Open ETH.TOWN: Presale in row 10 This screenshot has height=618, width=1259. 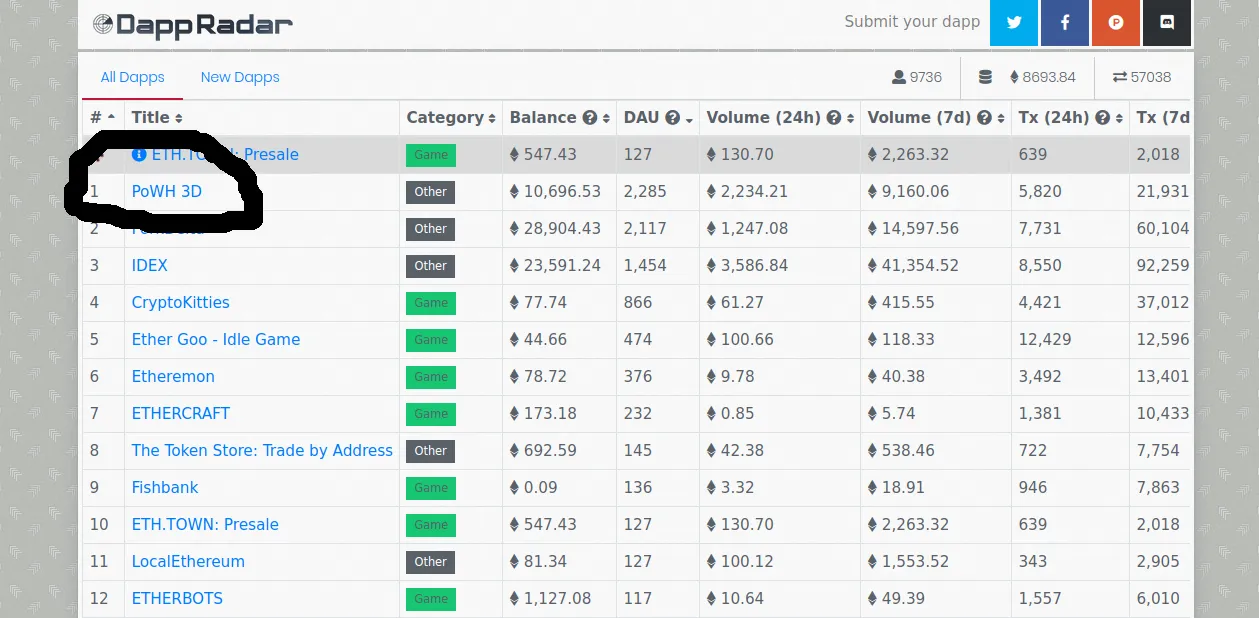click(205, 524)
